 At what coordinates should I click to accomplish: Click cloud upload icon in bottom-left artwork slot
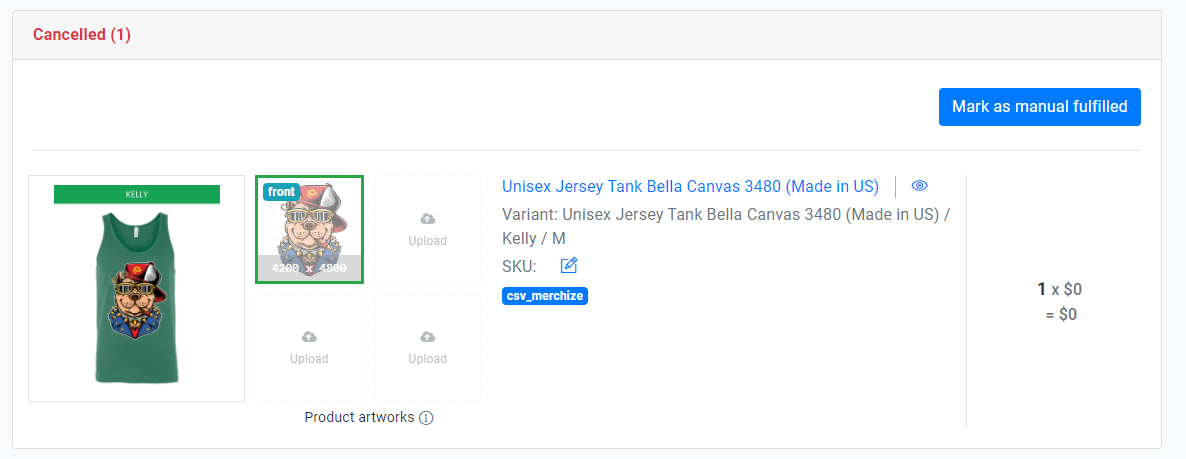point(309,337)
